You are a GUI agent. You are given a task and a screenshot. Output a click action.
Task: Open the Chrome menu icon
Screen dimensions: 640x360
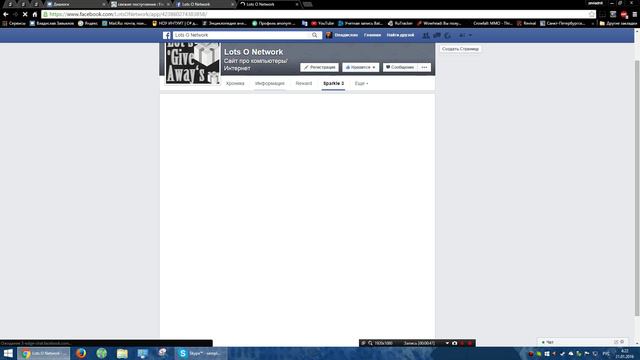coord(635,14)
